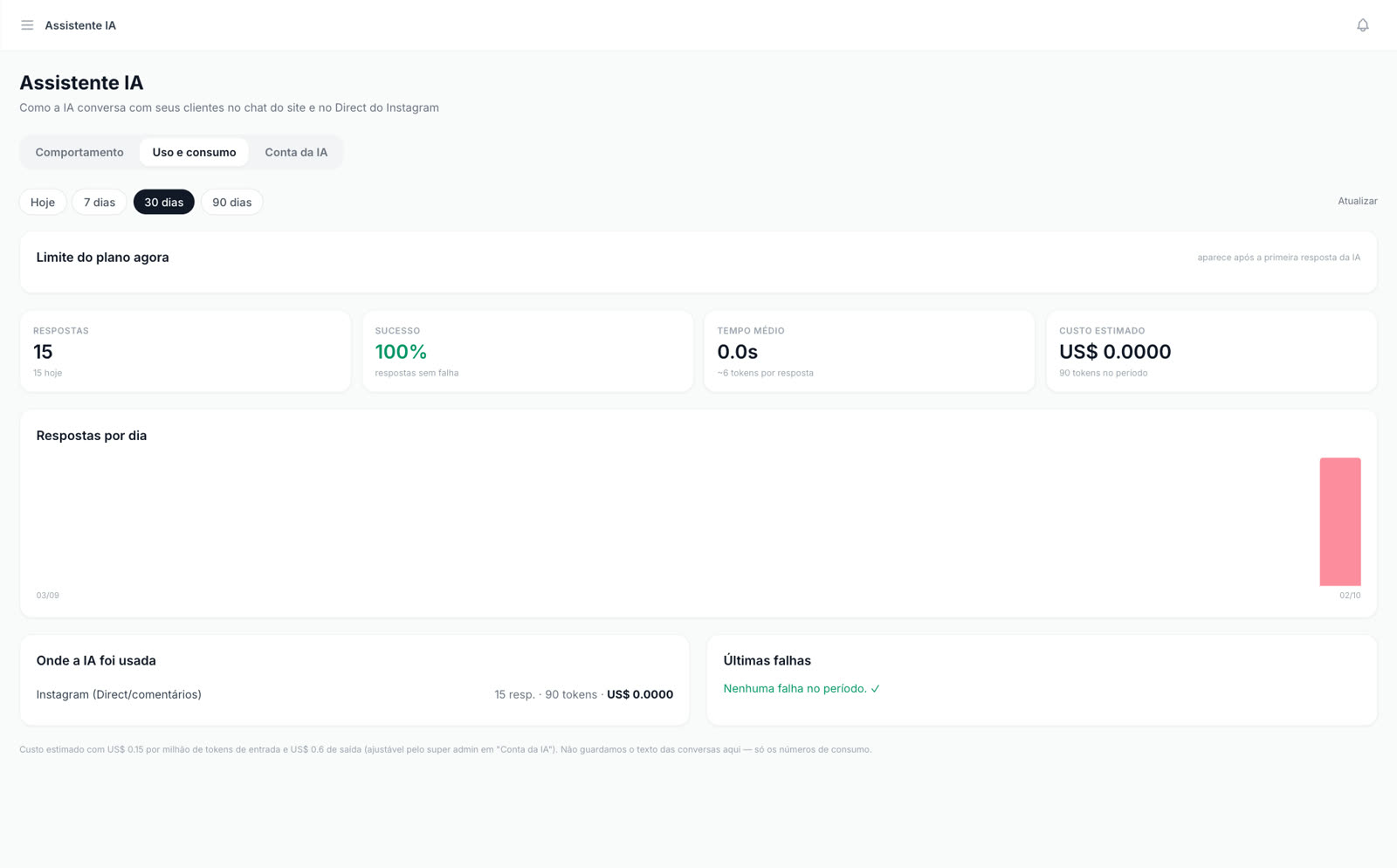
Task: Click the pink bar for 02/10
Action: coord(1339,521)
